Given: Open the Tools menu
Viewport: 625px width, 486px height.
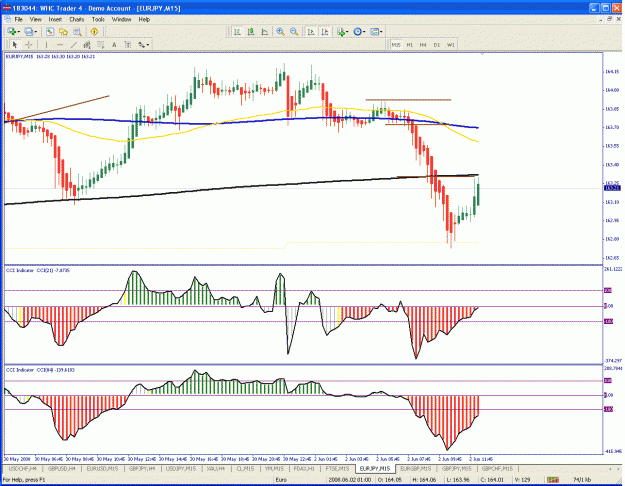Looking at the screenshot, I should 98,19.
